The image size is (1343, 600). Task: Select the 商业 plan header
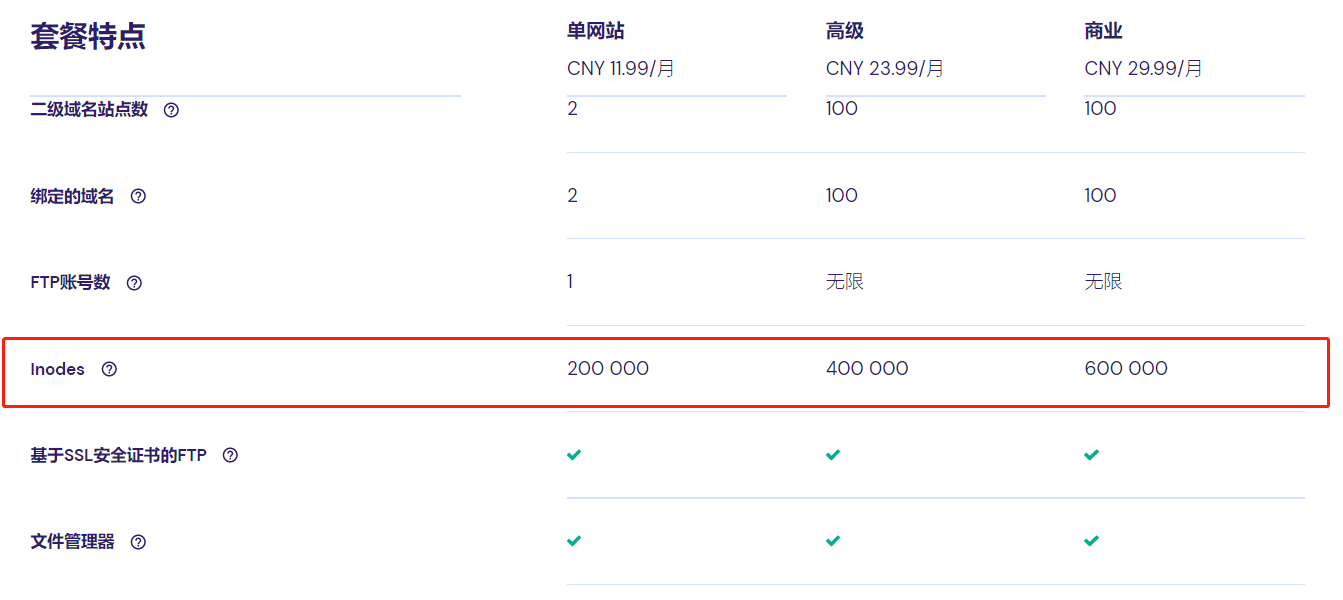[x=1103, y=32]
